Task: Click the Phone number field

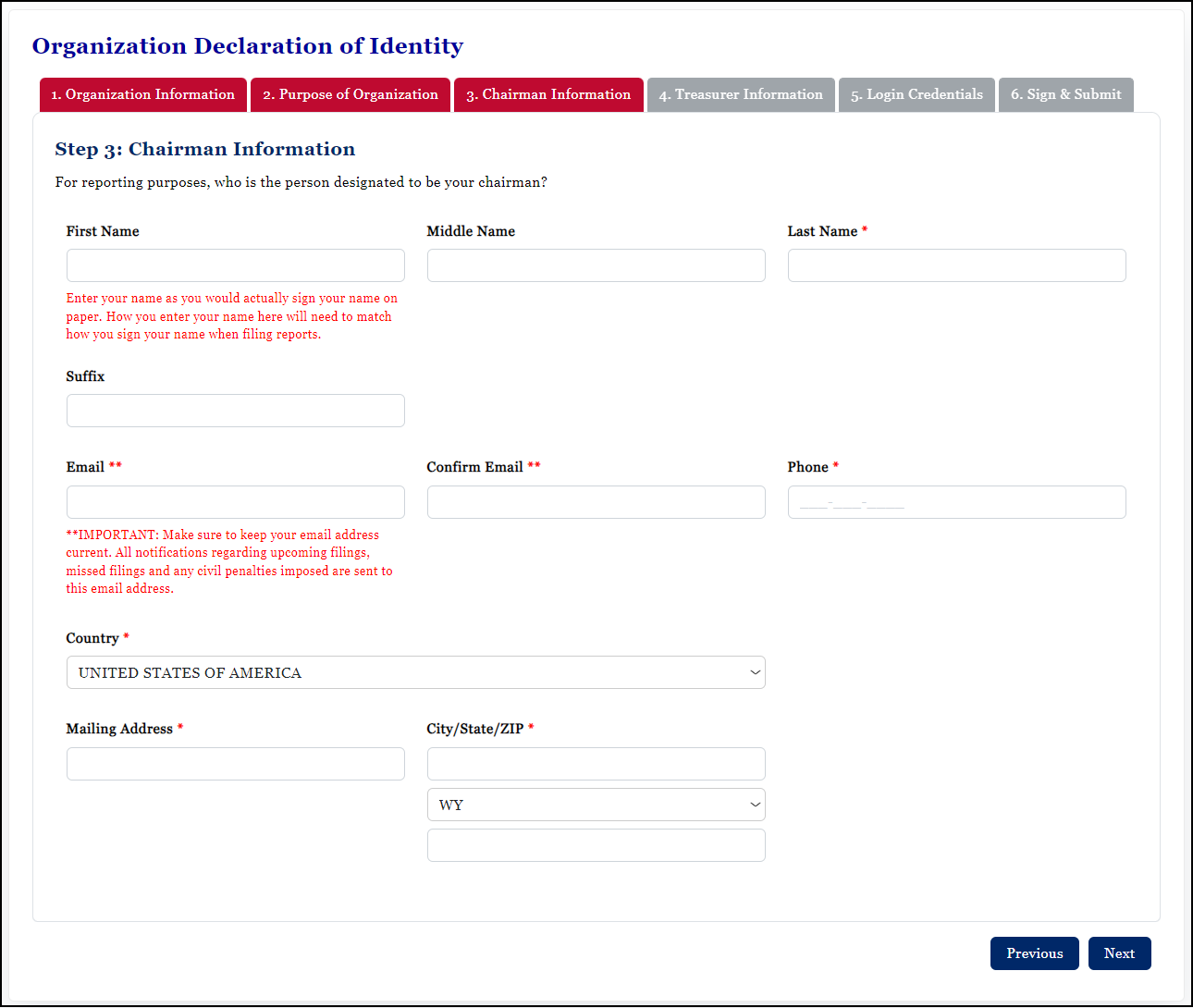Action: pos(956,502)
